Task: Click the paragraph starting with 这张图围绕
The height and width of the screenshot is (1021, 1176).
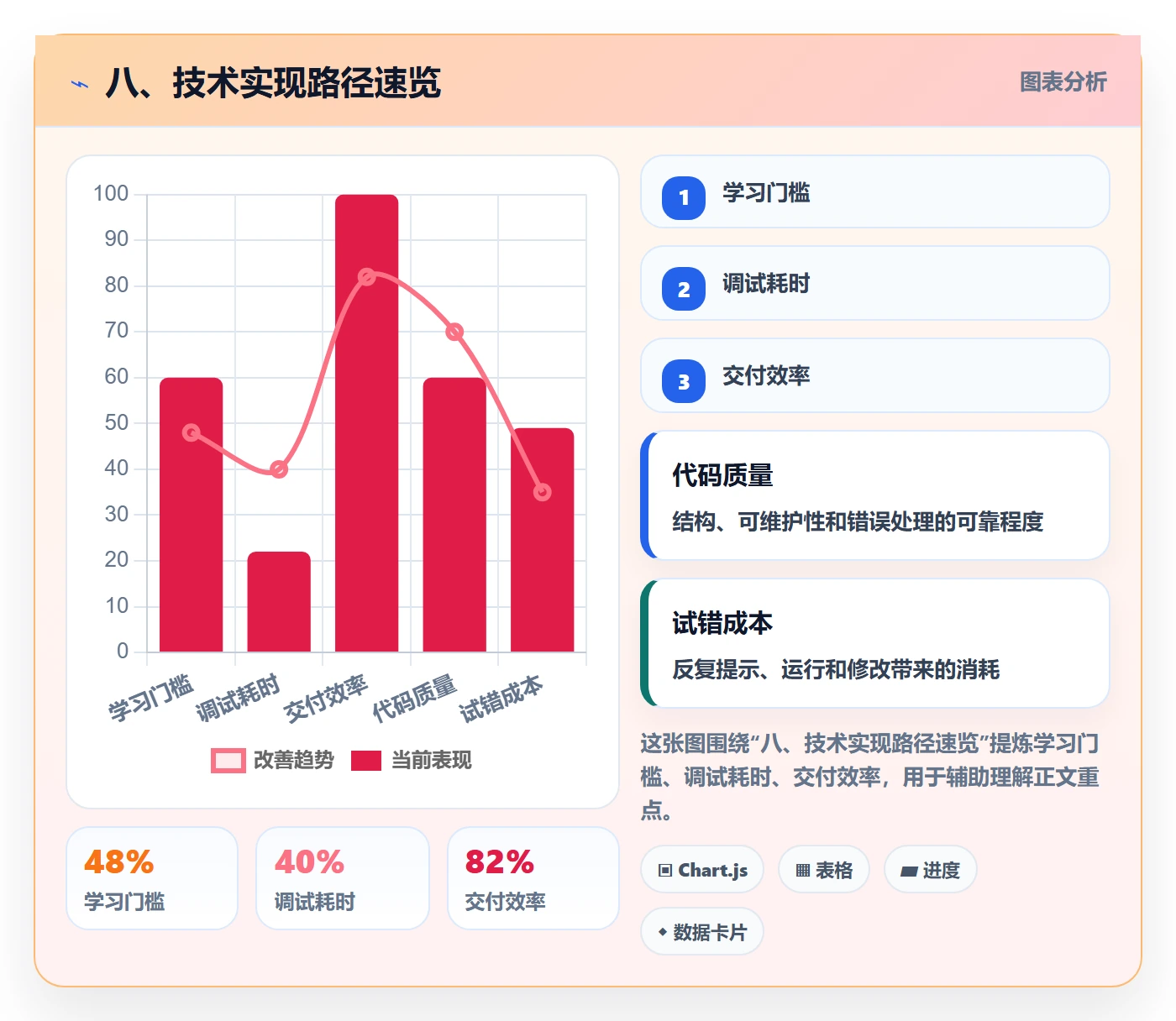Action: (870, 777)
